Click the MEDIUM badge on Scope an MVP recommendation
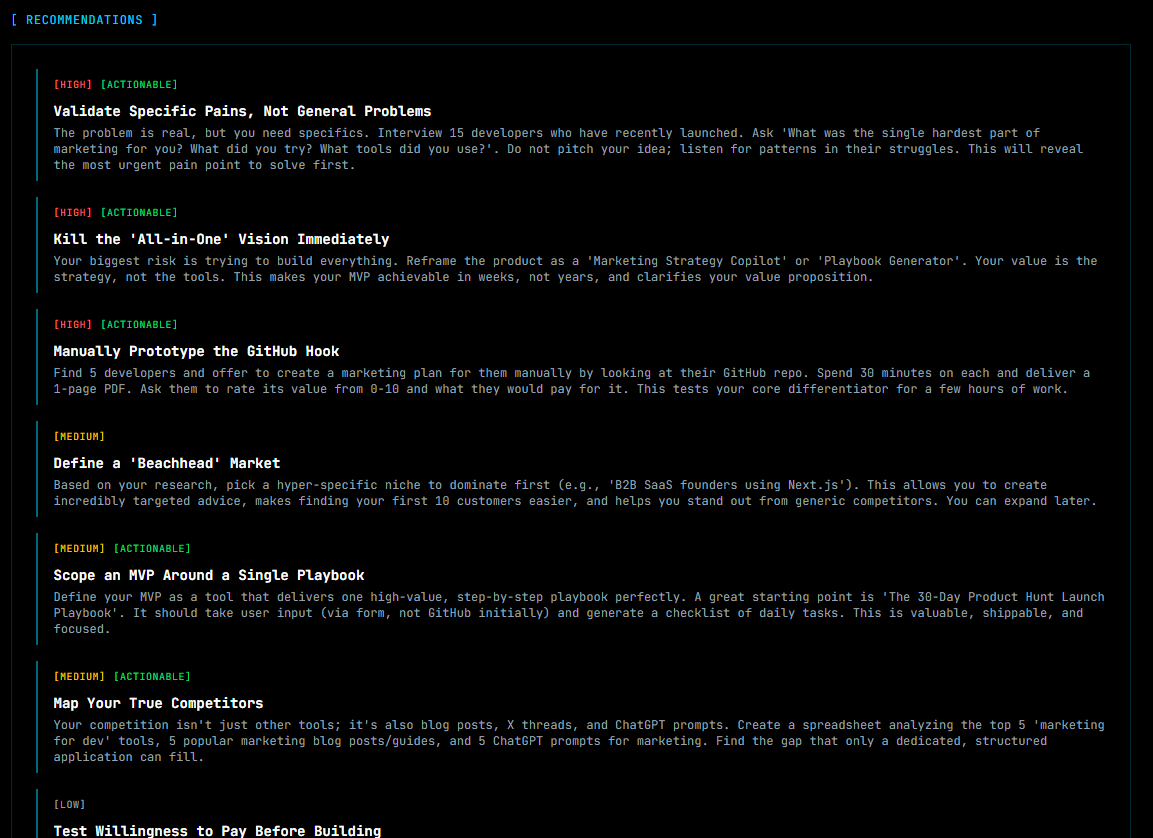 (80, 548)
